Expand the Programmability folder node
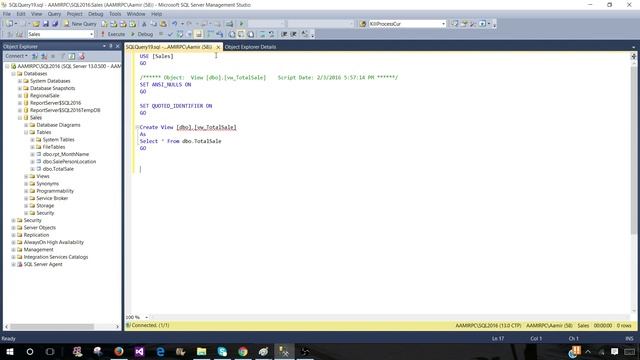The width and height of the screenshot is (640, 360). coord(26,191)
